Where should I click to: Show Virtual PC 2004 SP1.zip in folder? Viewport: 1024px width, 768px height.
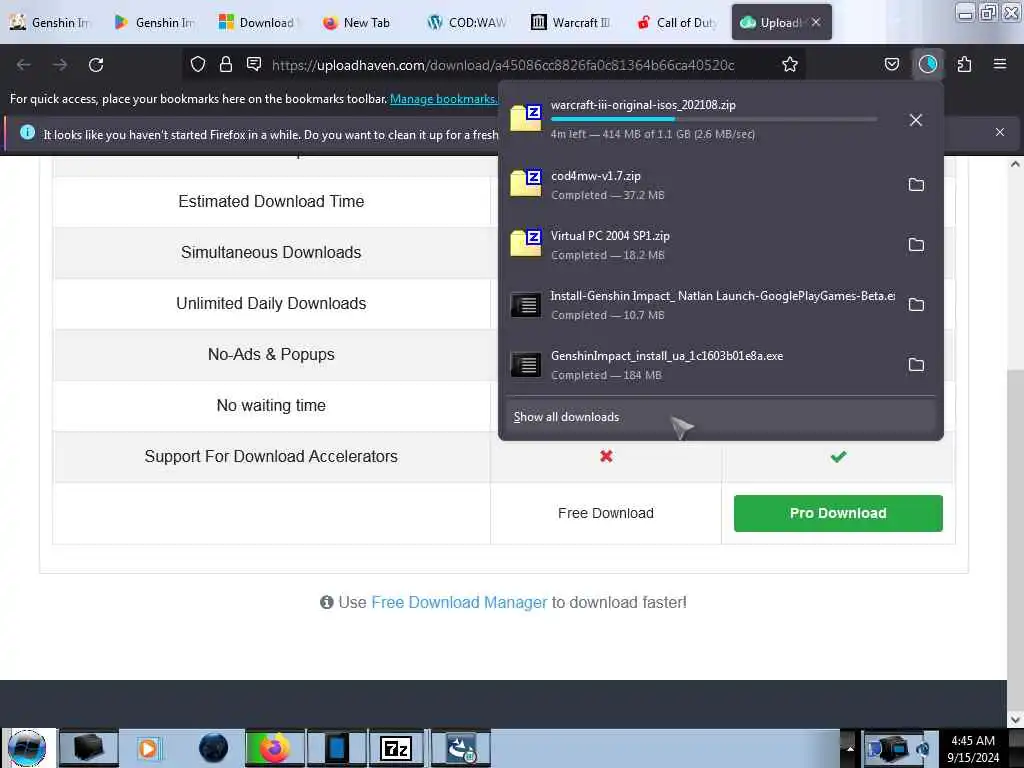pos(916,245)
